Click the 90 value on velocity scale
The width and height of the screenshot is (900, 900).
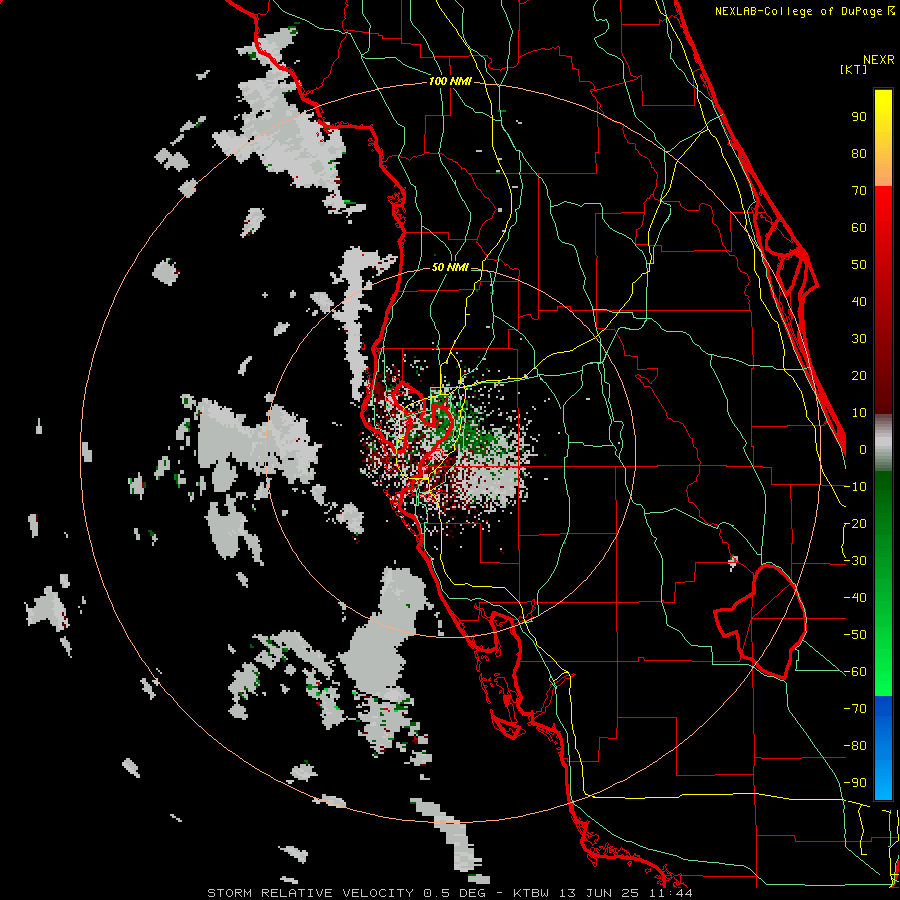859,117
